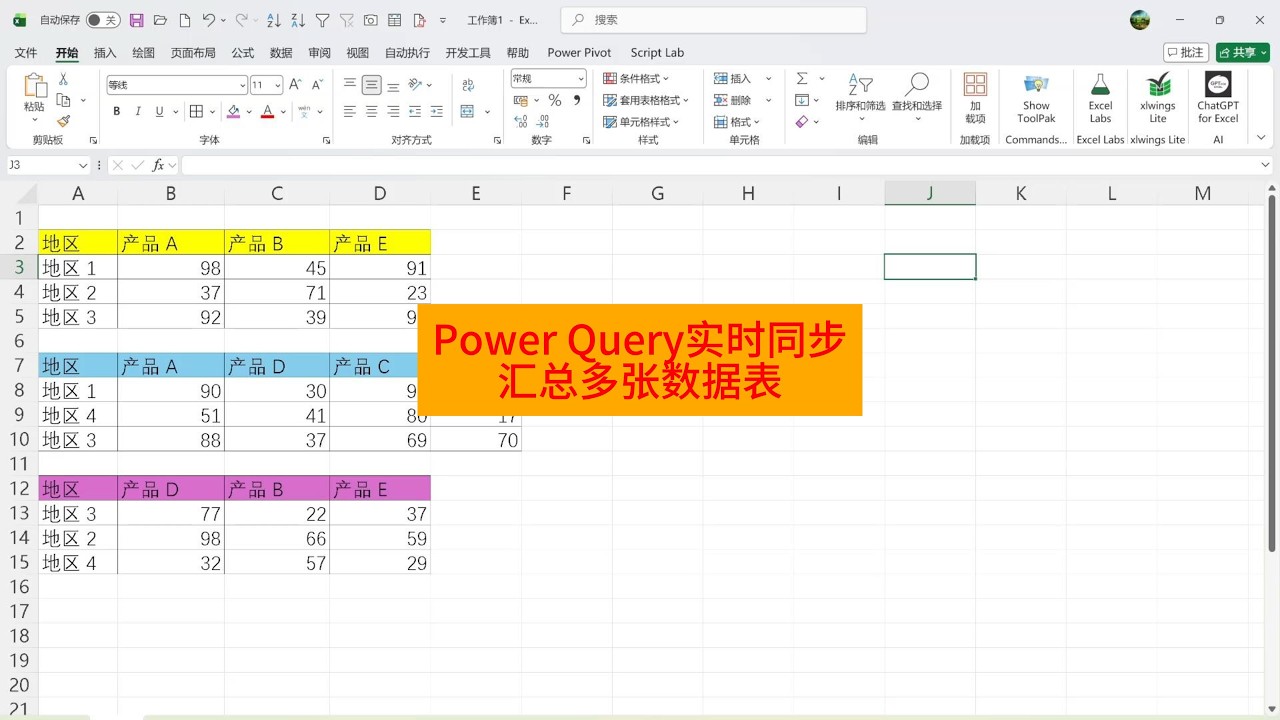Cut selection with the scissors icon
The width and height of the screenshot is (1280, 720).
[63, 79]
